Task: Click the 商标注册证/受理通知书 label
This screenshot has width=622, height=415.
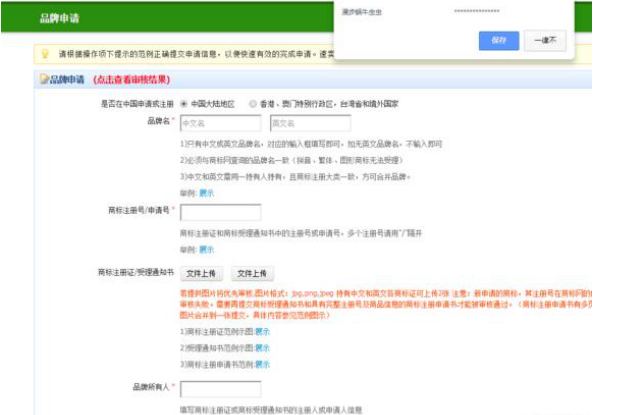Action: [136, 272]
